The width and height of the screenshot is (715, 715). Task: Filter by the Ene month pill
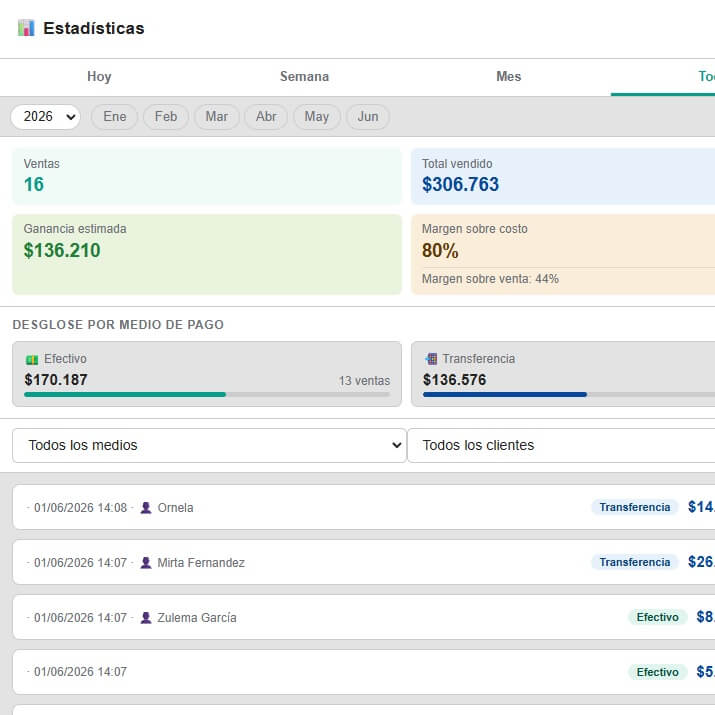click(114, 117)
